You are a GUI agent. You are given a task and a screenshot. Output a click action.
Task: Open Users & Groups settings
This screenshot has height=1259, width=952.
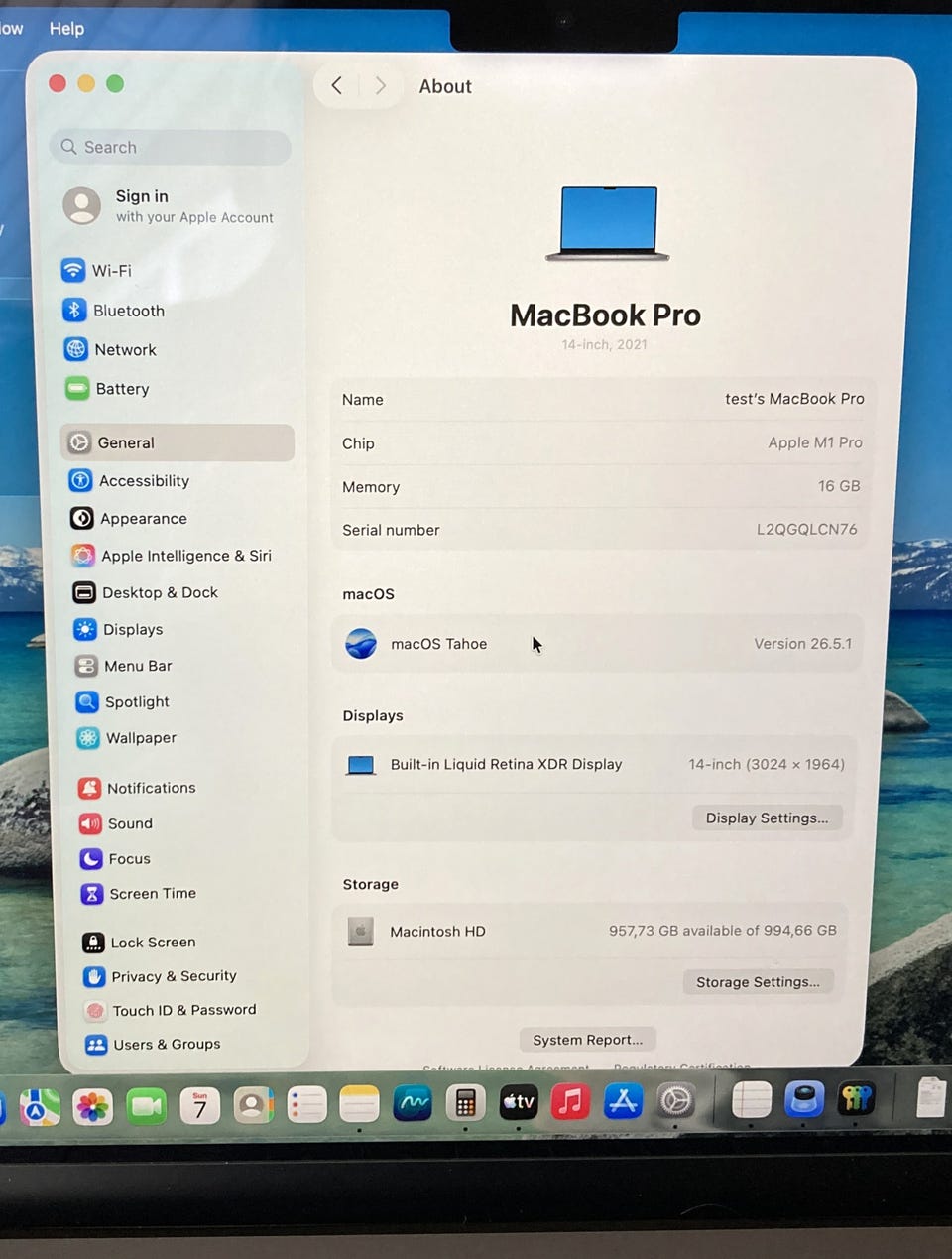pos(154,1044)
